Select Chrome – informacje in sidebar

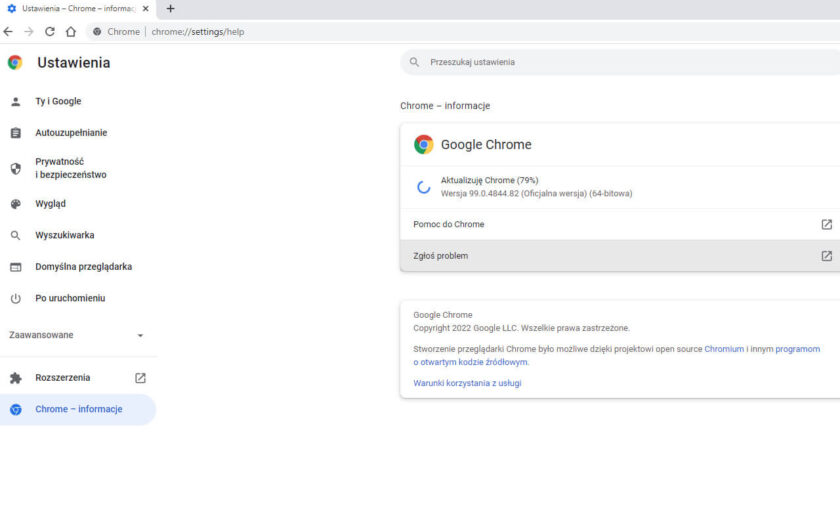[x=78, y=410]
